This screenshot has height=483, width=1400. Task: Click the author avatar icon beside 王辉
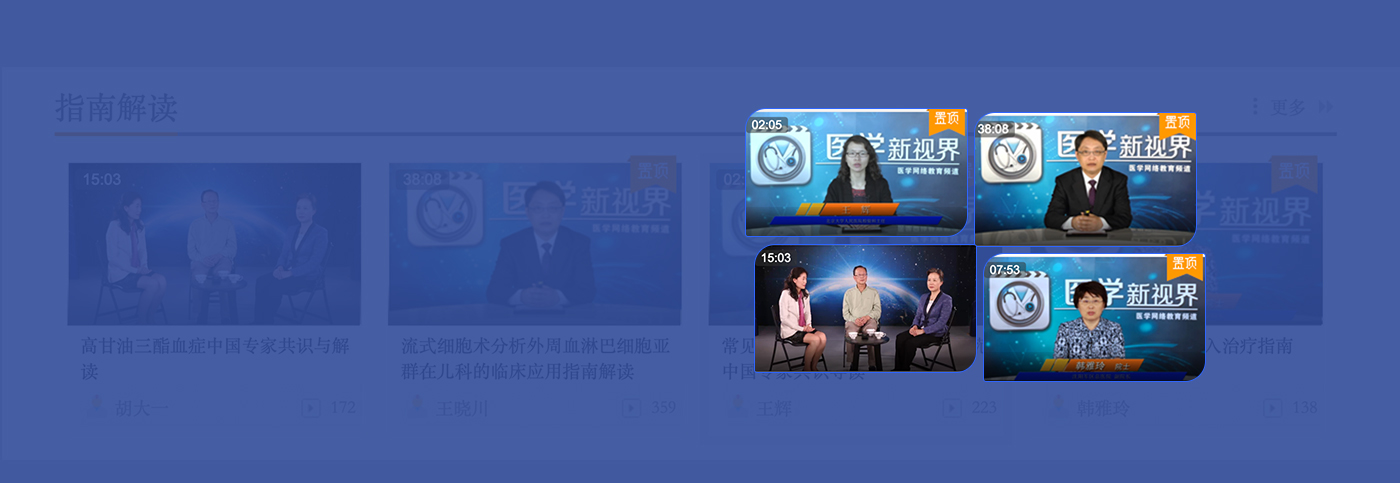pos(738,407)
